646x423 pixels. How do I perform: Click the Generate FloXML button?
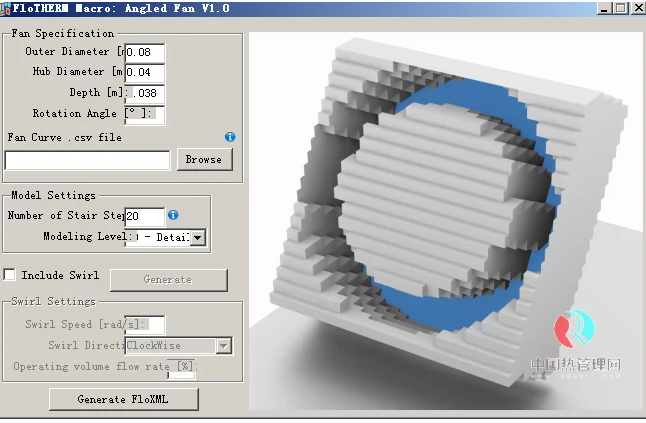124,399
